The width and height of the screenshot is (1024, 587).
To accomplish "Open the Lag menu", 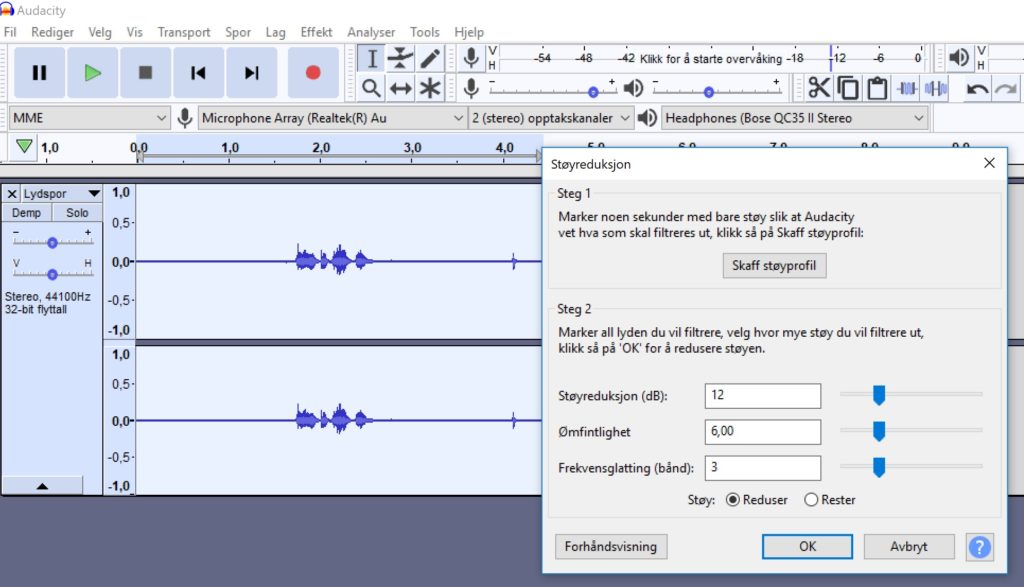I will [276, 32].
